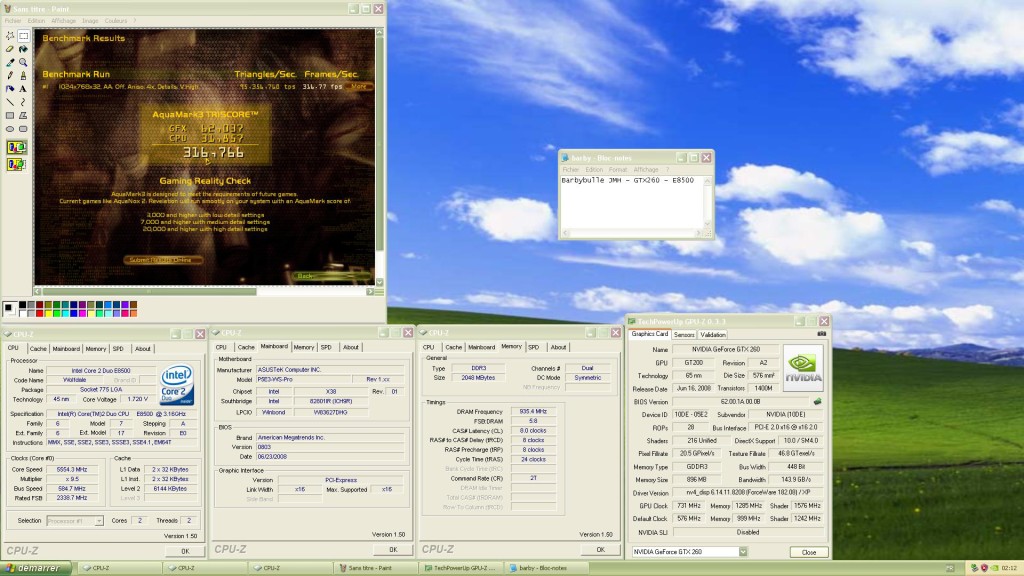Open the About tab in the middle CPU-Z window
This screenshot has height=576, width=1024.
pyautogui.click(x=351, y=347)
